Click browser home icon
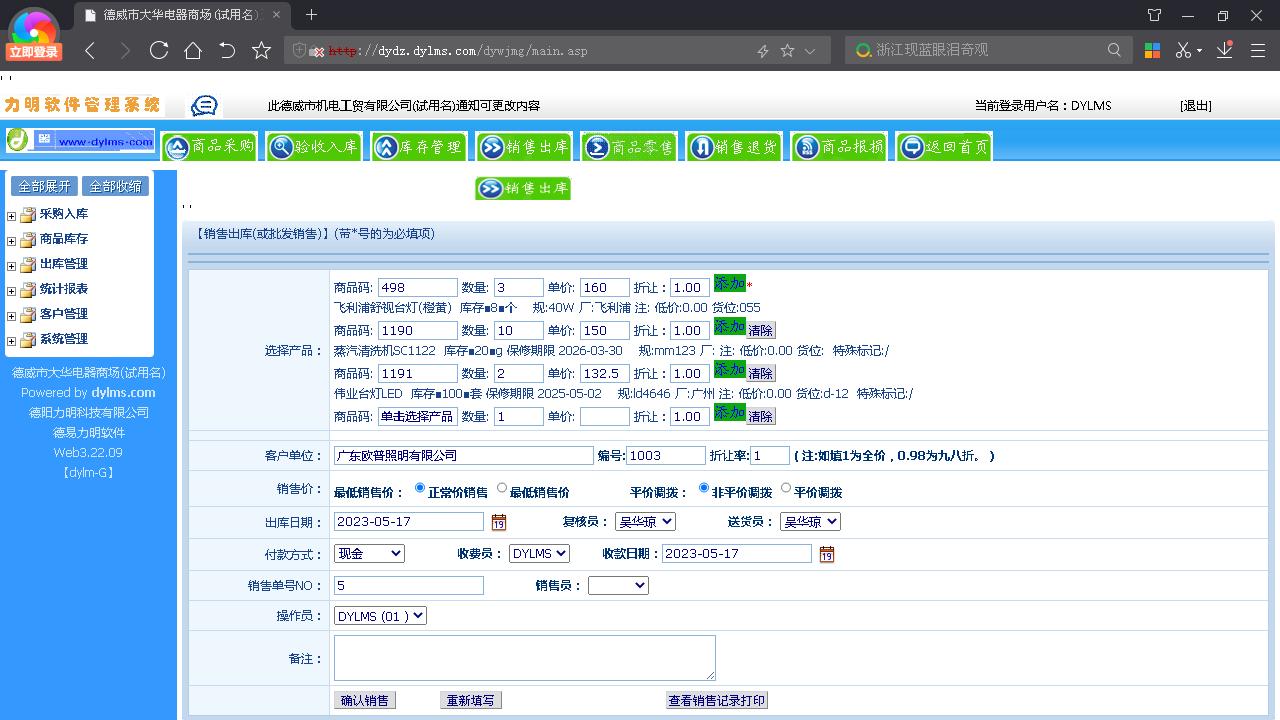This screenshot has height=720, width=1280. pyautogui.click(x=193, y=50)
